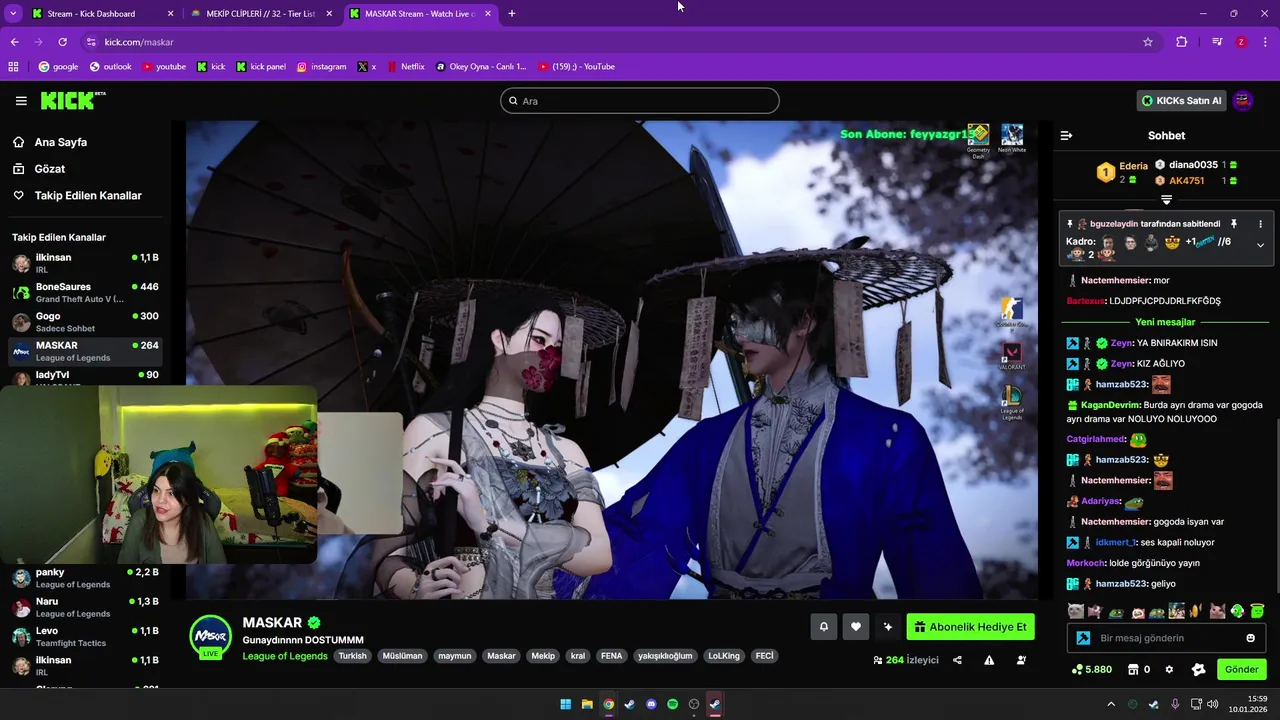Bookmark this page with star
The width and height of the screenshot is (1280, 720).
click(1148, 42)
